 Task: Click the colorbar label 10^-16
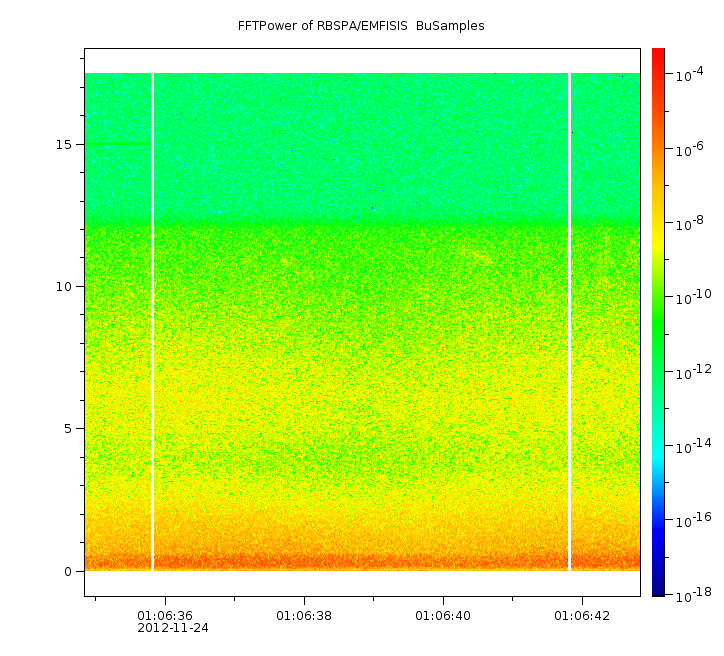(694, 521)
